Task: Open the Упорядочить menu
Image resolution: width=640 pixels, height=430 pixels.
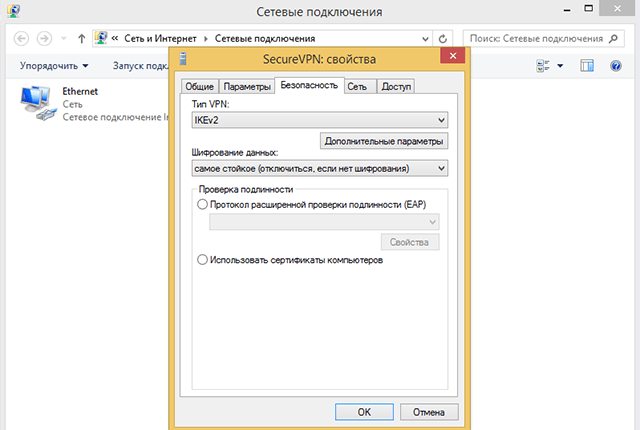Action: [54, 66]
